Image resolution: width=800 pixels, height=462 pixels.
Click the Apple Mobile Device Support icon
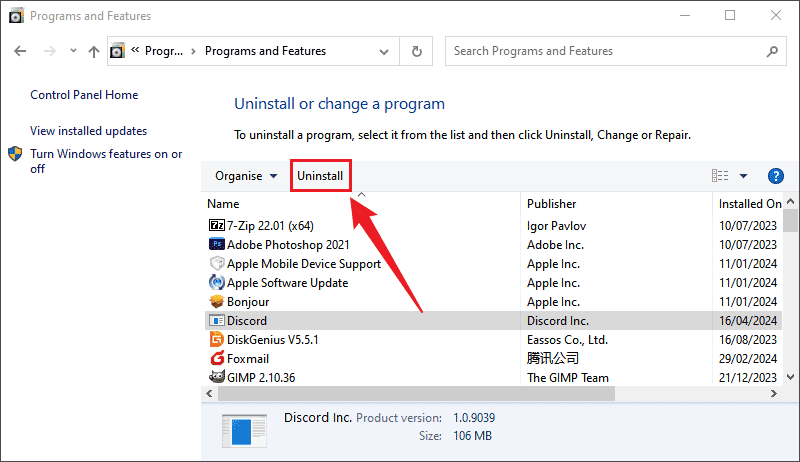point(217,263)
